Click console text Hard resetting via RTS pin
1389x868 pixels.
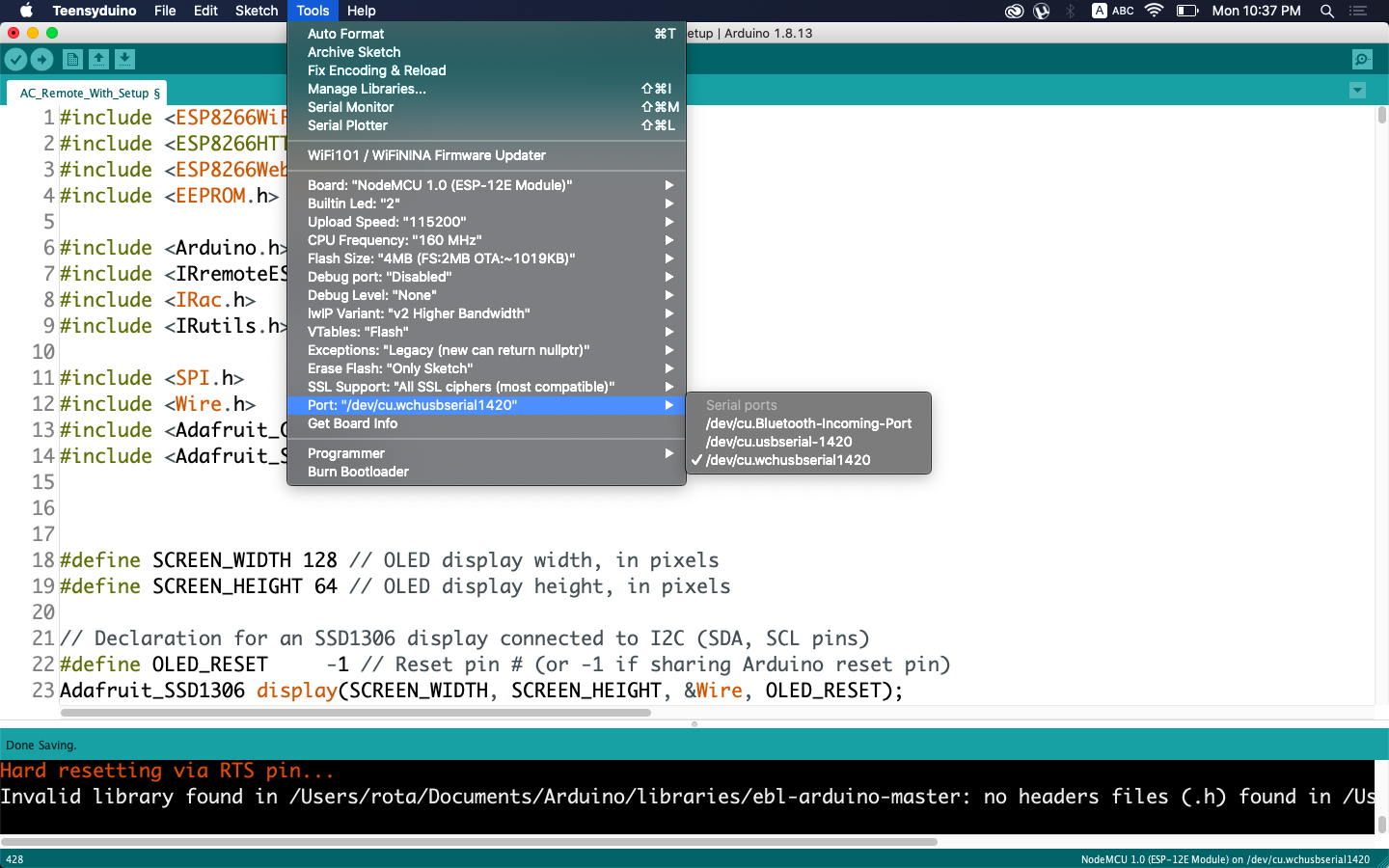167,771
